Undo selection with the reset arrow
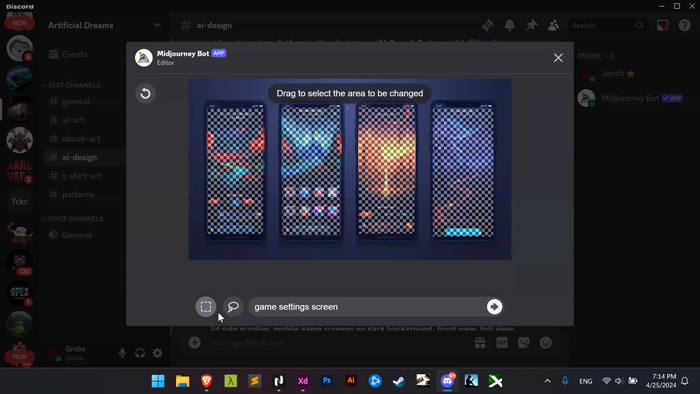The height and width of the screenshot is (394, 700). 145,93
